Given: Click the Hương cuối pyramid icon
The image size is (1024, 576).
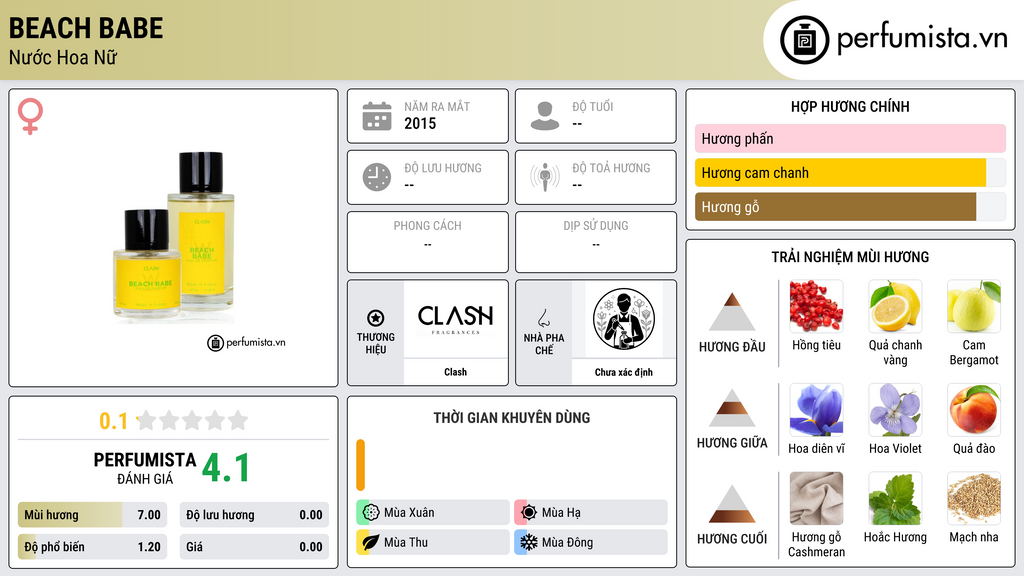Looking at the screenshot, I should click(732, 504).
